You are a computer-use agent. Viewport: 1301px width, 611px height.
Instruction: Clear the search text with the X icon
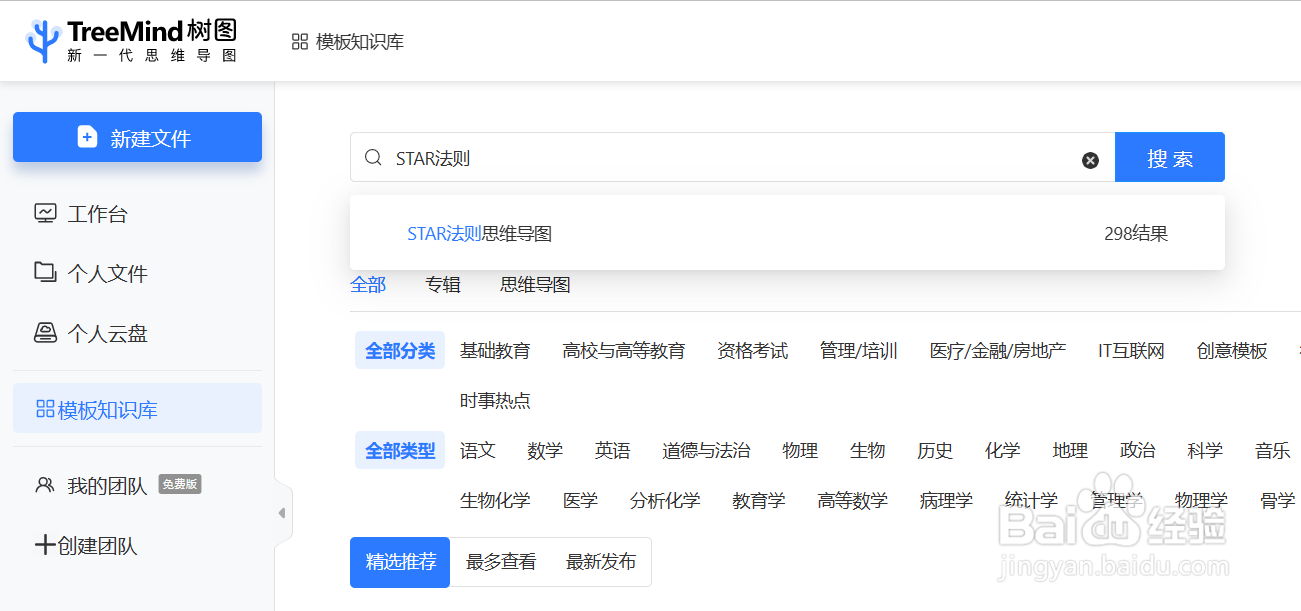(1090, 160)
